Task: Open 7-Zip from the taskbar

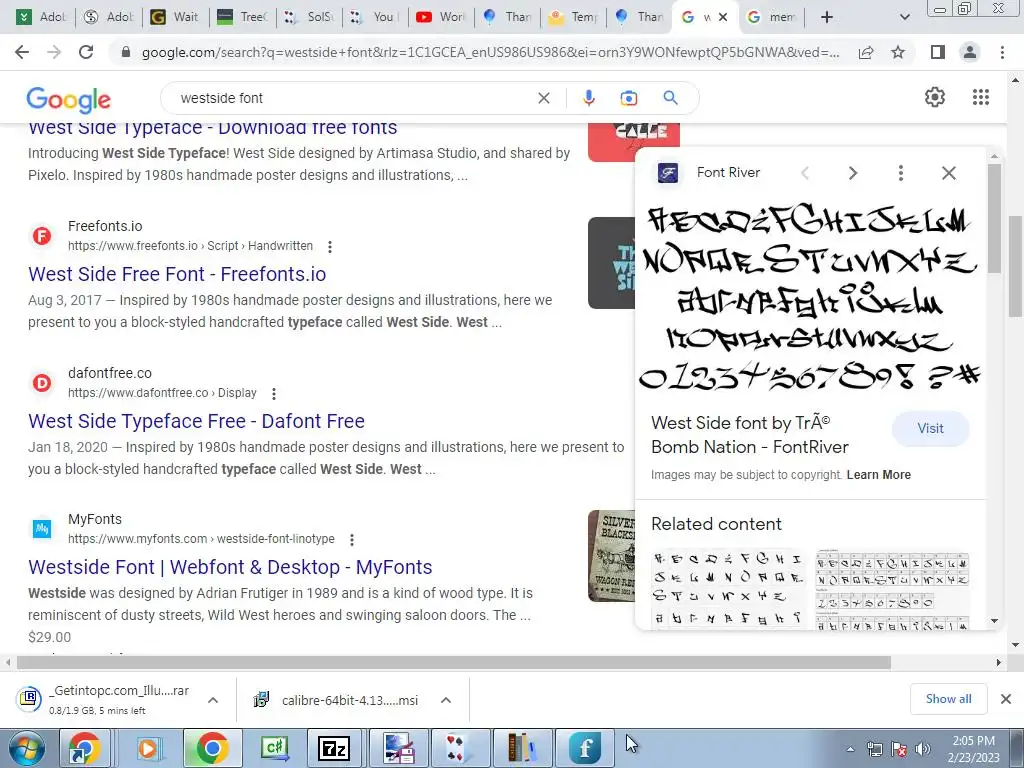Action: pyautogui.click(x=333, y=748)
